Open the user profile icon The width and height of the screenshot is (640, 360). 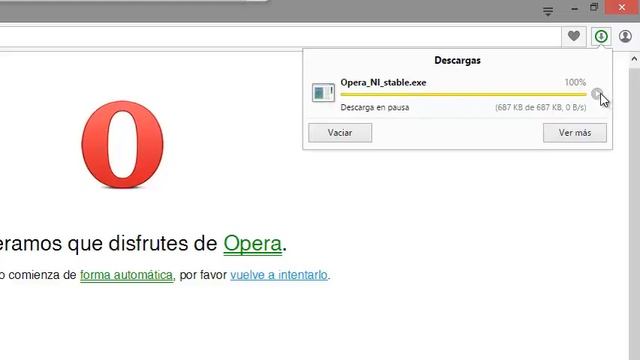pos(625,36)
